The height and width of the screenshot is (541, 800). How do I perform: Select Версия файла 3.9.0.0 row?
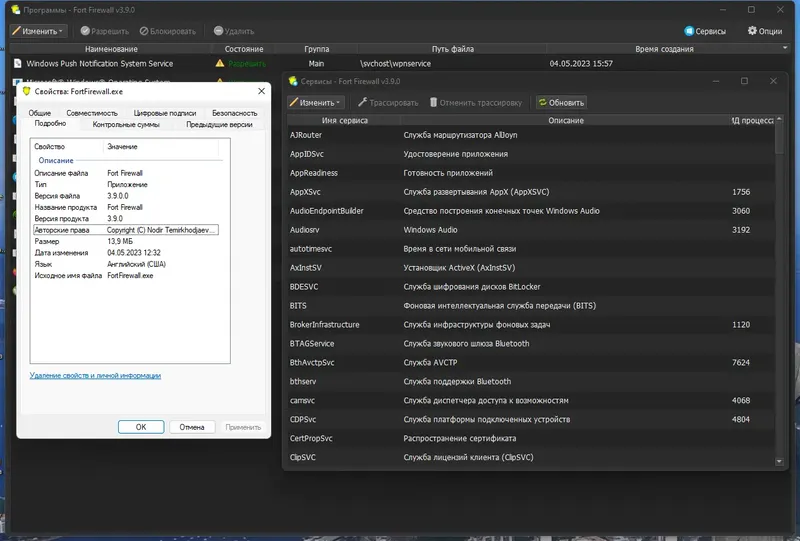(126, 196)
